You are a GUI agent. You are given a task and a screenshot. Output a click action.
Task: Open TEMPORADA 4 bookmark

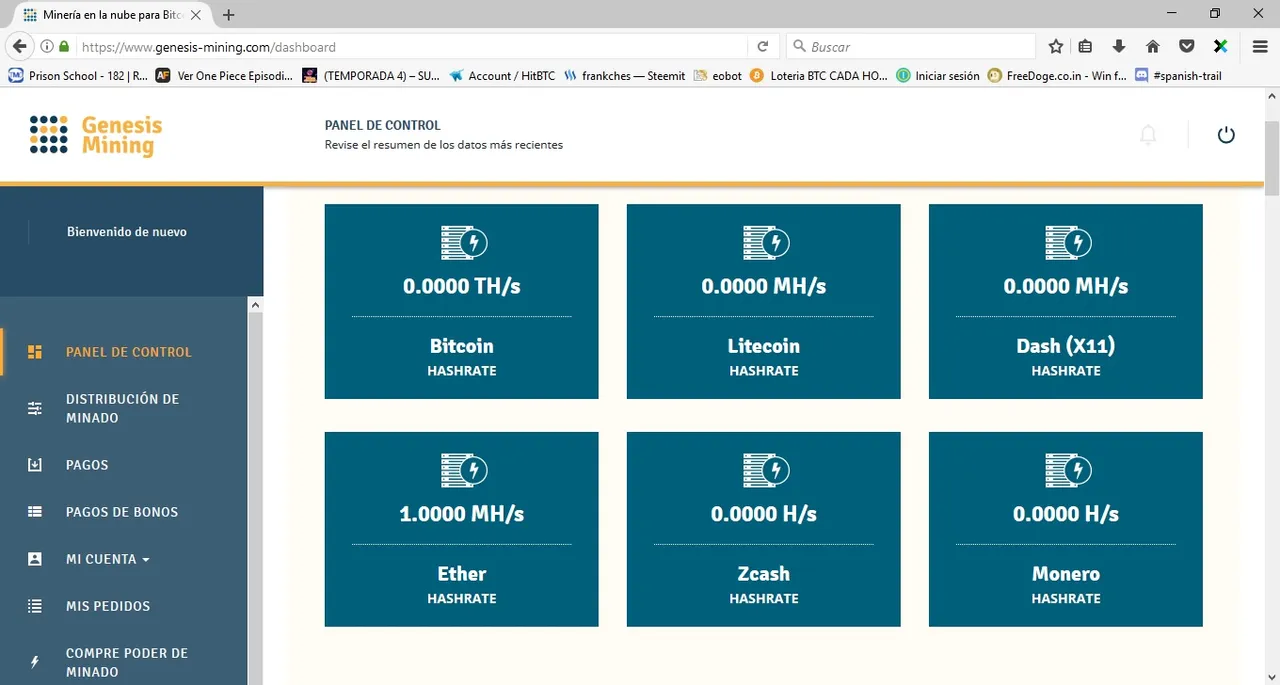point(372,75)
